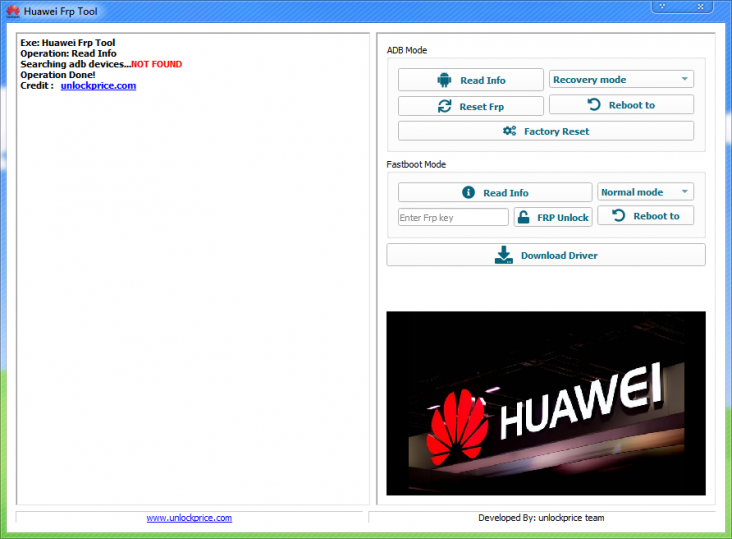Click the Android robot icon on the ADB Read Info button
This screenshot has height=539, width=732.
444,80
